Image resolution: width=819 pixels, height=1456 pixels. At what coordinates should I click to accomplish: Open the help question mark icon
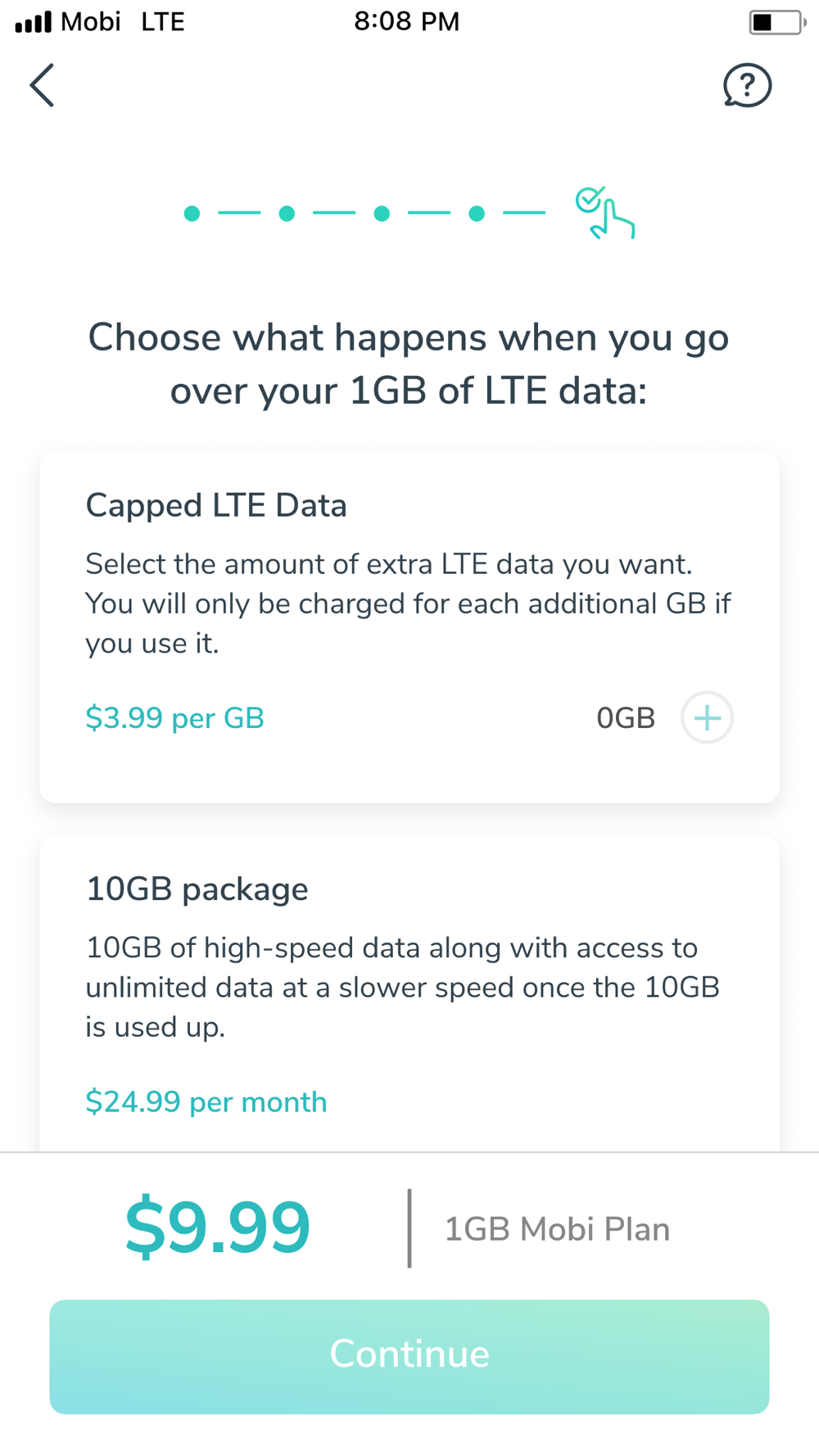[x=747, y=85]
